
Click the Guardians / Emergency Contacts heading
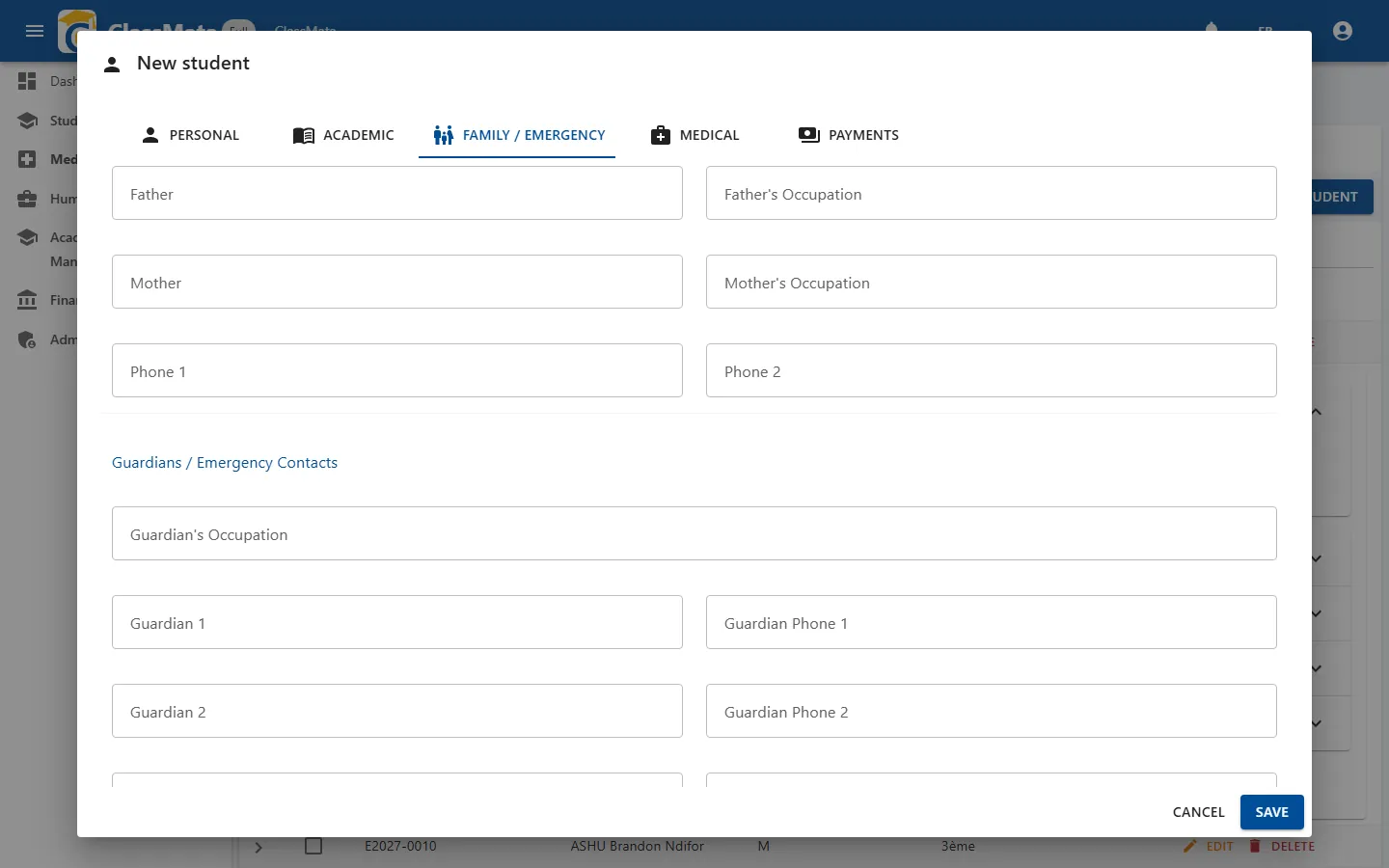[225, 463]
